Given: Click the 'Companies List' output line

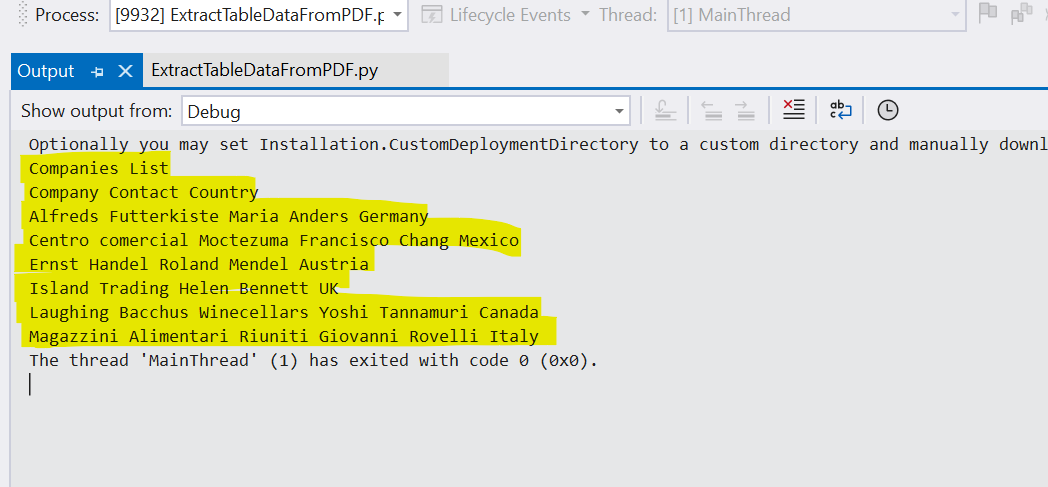Looking at the screenshot, I should tap(99, 168).
